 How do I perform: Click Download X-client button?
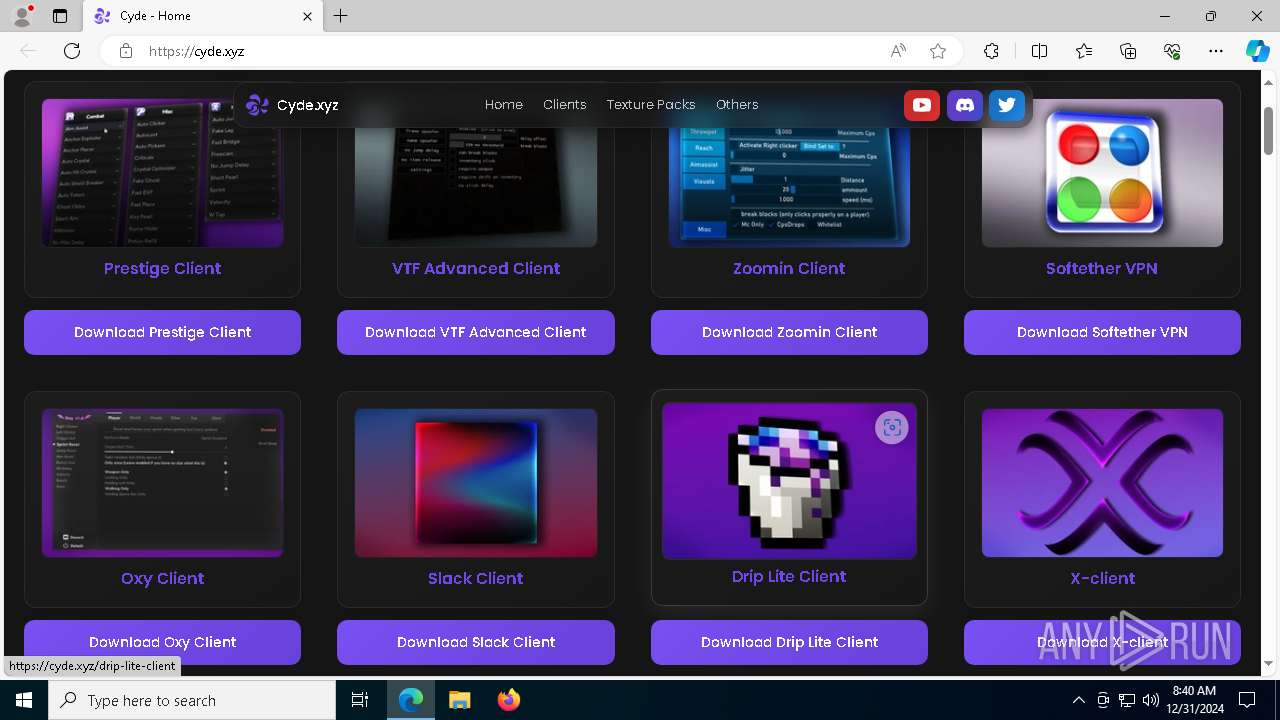tap(1102, 642)
